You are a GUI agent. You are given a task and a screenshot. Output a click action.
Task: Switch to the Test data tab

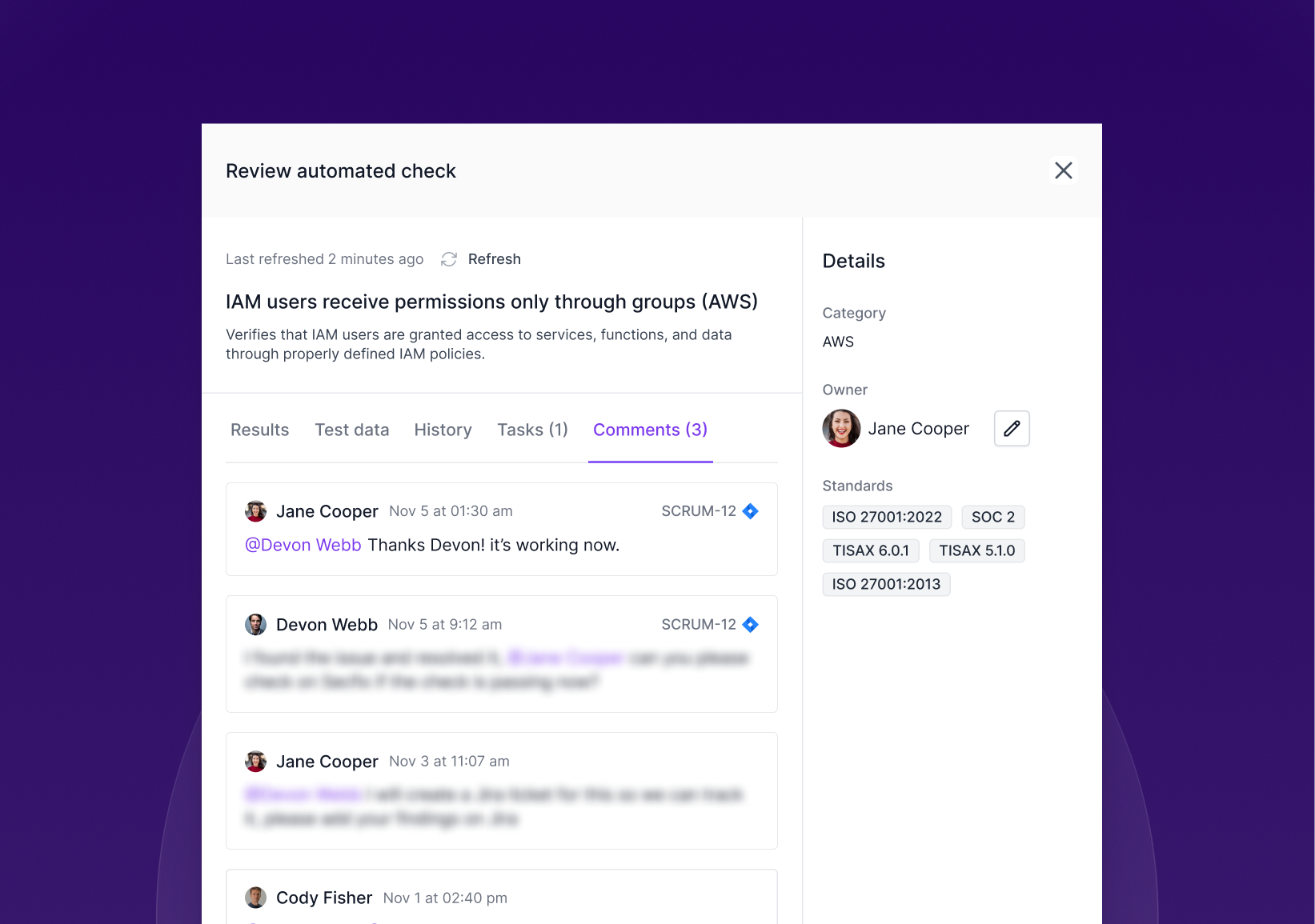click(x=352, y=430)
